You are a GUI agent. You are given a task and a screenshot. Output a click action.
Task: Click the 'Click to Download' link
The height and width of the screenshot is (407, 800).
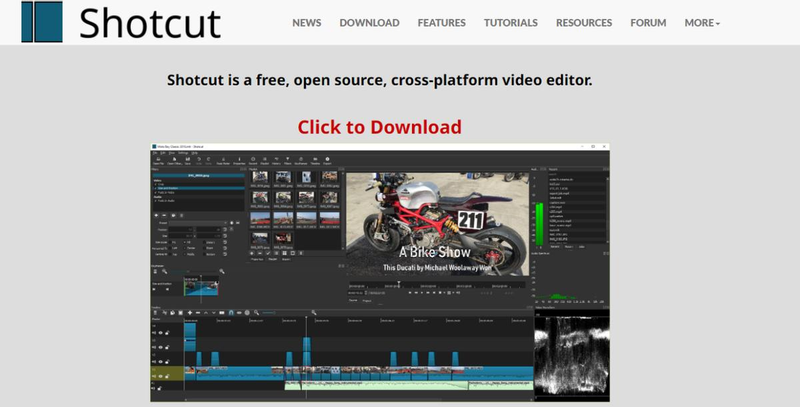pyautogui.click(x=379, y=127)
